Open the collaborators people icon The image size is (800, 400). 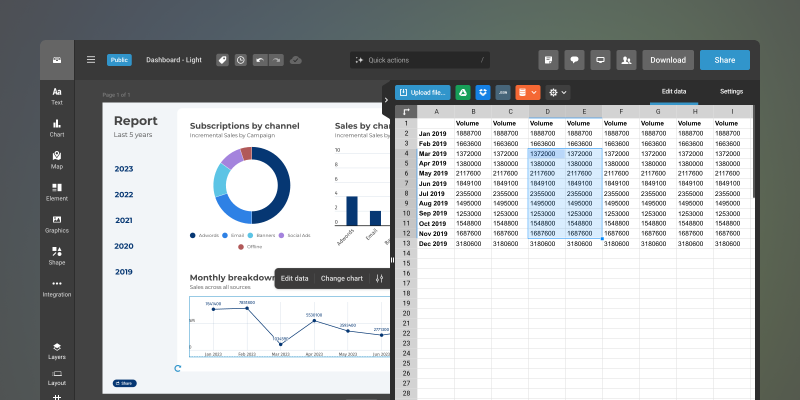(626, 60)
